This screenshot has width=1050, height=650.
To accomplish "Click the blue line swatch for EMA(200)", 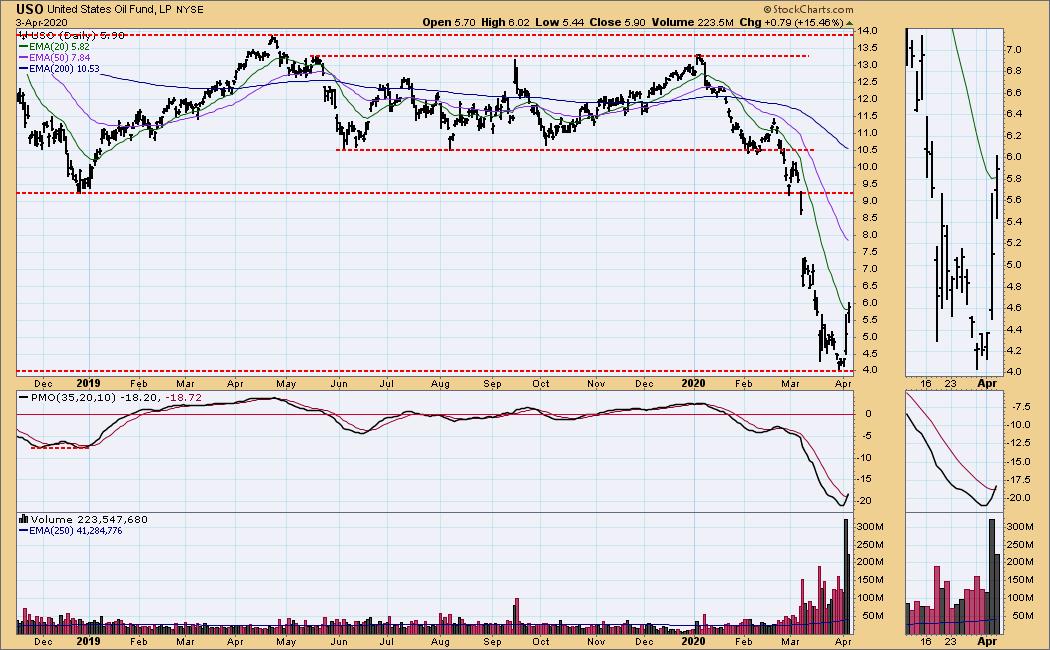I will pos(23,68).
